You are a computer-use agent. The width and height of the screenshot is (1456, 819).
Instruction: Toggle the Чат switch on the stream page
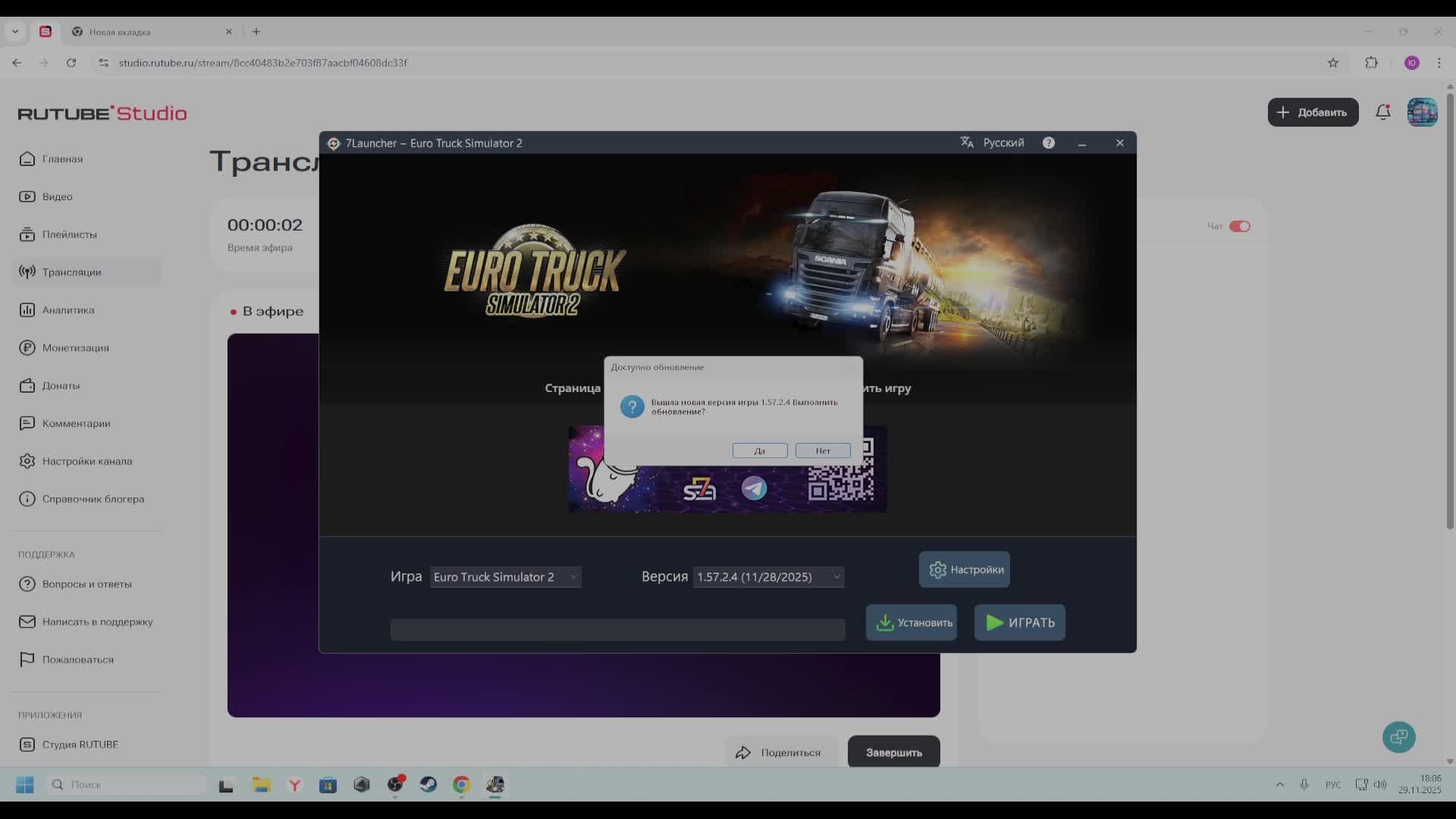pyautogui.click(x=1239, y=226)
